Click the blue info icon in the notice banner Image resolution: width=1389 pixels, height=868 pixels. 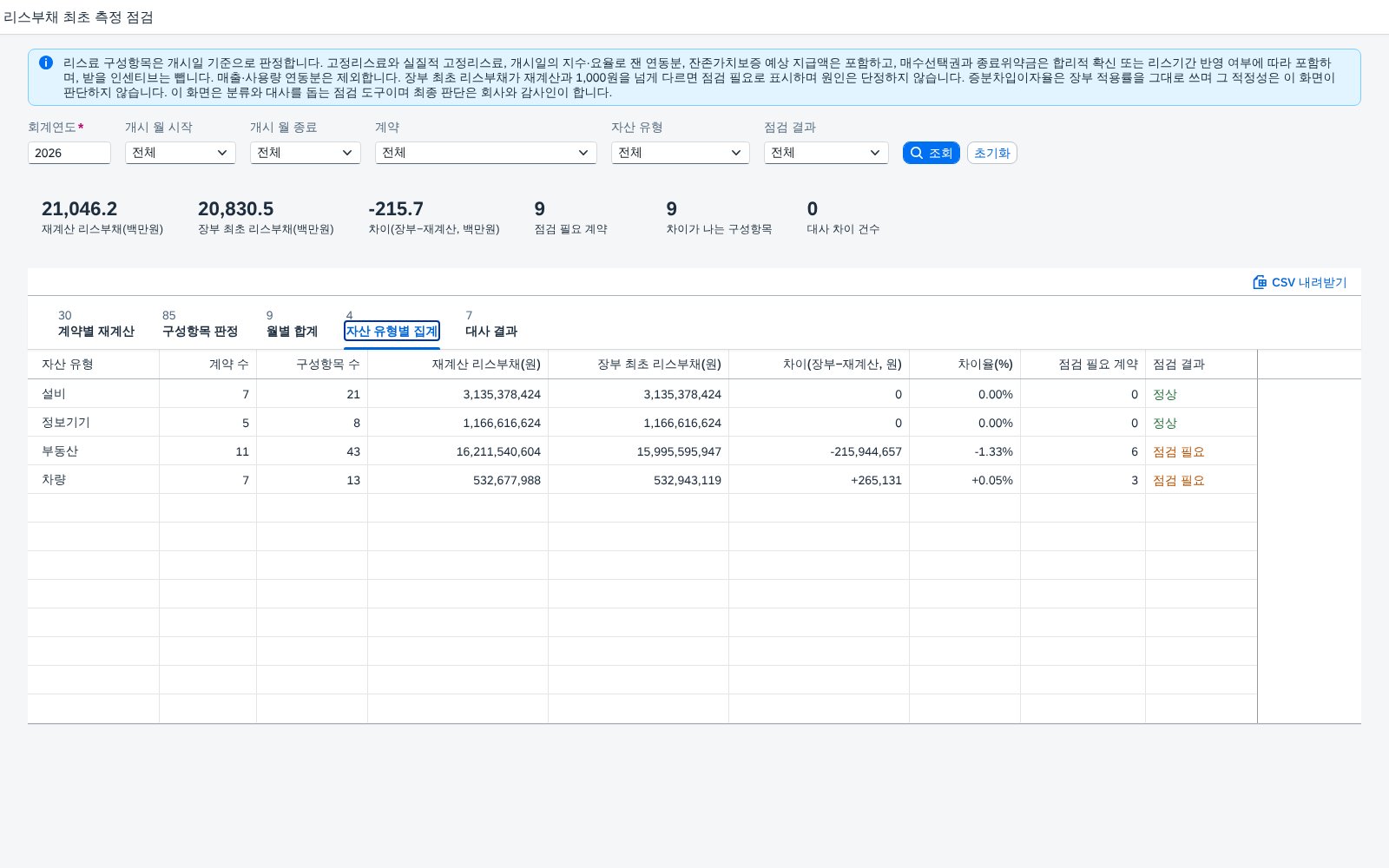(46, 62)
